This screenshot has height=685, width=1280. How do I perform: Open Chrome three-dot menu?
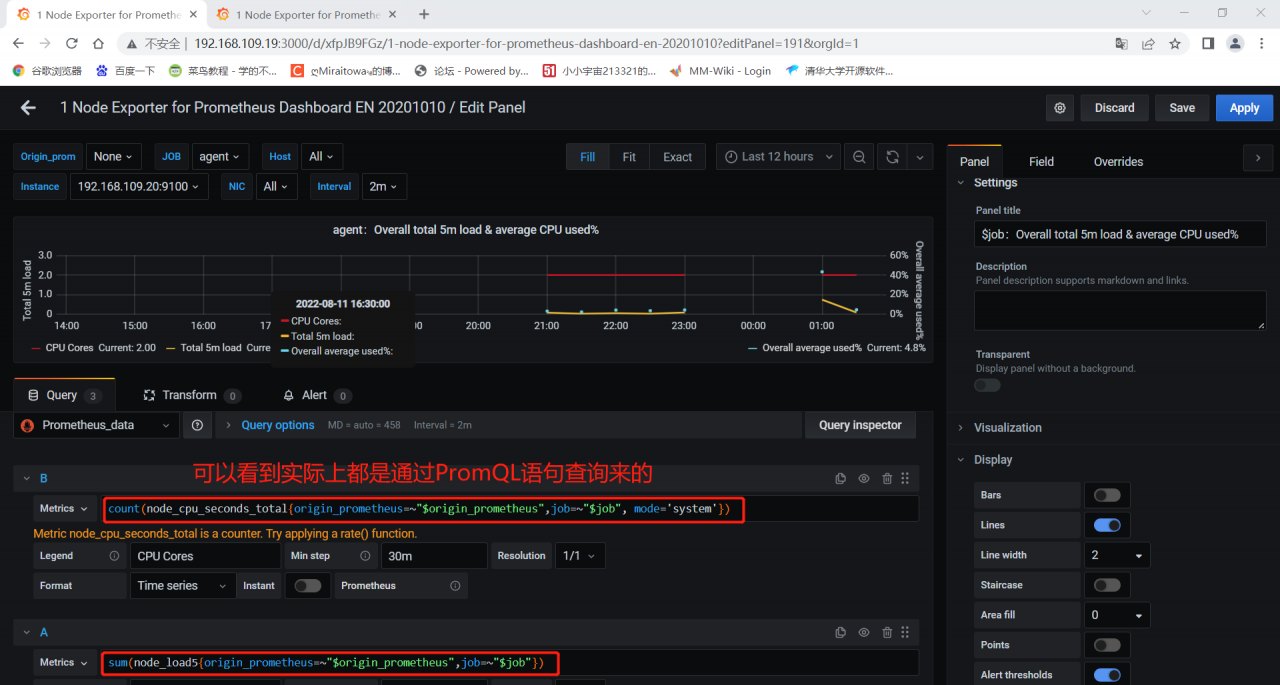point(1262,44)
